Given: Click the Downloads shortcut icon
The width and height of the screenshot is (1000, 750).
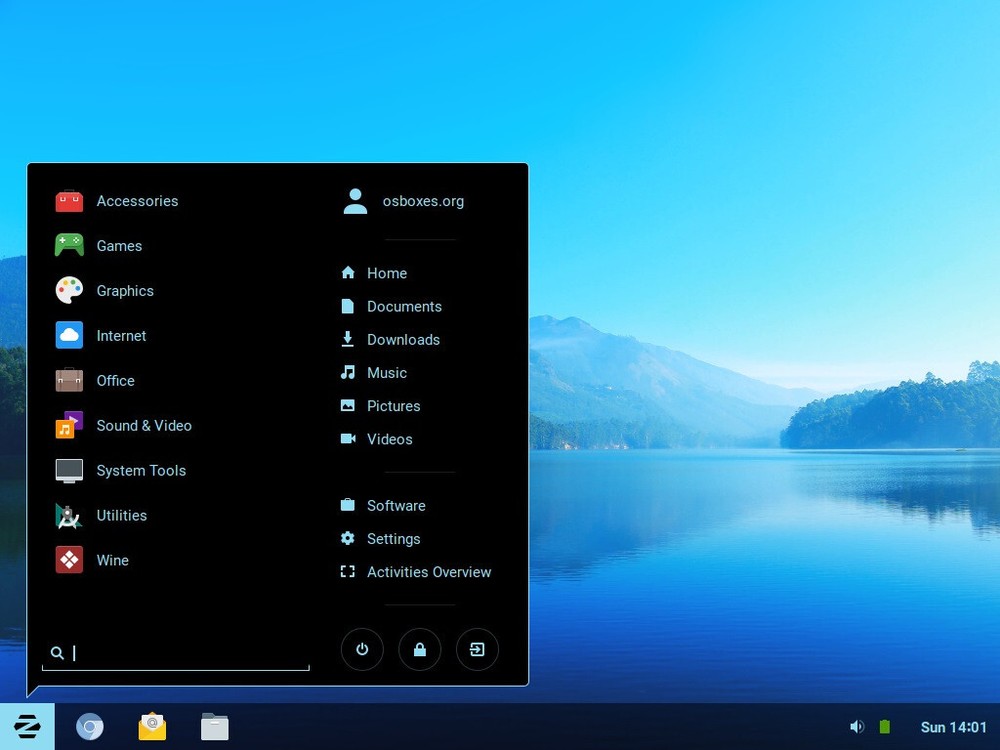Looking at the screenshot, I should 347,339.
